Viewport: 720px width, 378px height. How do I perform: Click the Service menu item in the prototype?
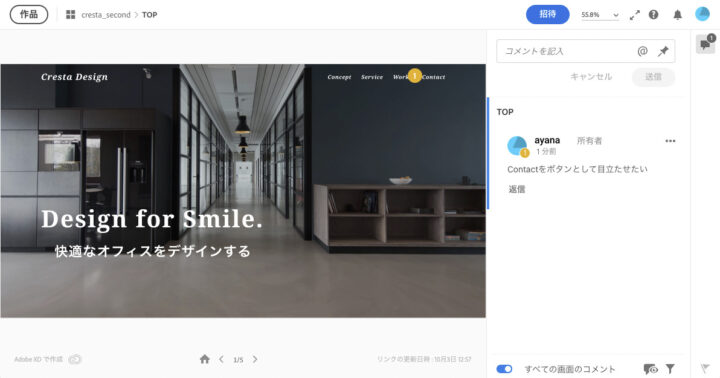372,77
